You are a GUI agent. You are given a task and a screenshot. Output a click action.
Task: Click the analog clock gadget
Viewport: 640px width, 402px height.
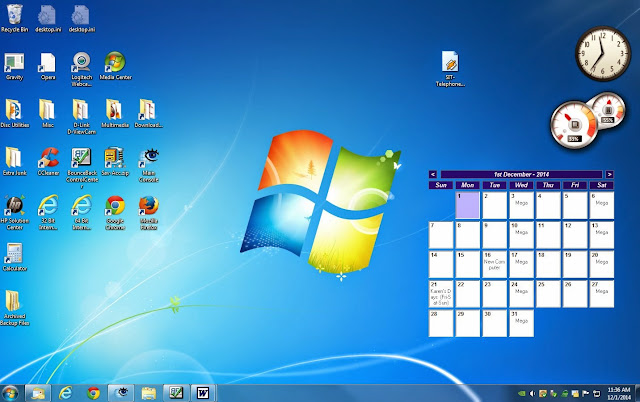click(603, 53)
